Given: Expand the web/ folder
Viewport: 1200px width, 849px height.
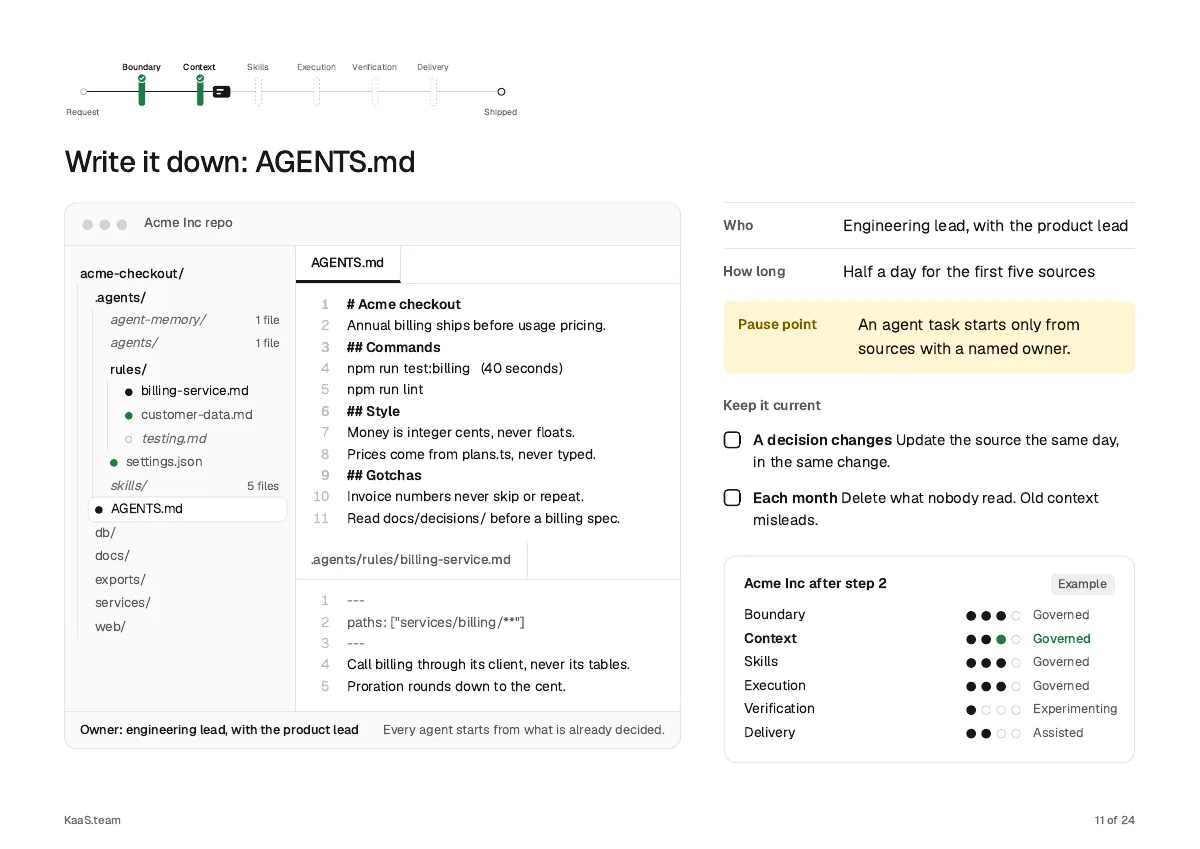Looking at the screenshot, I should tap(110, 627).
